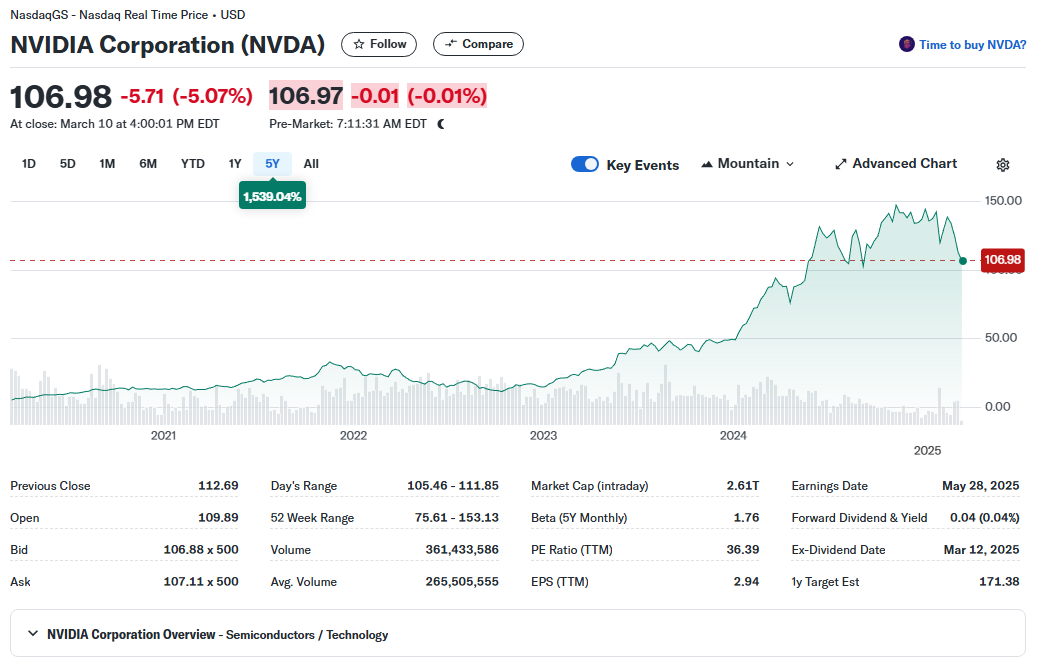Switch chart to 6M range
The height and width of the screenshot is (667, 1041).
click(x=148, y=164)
